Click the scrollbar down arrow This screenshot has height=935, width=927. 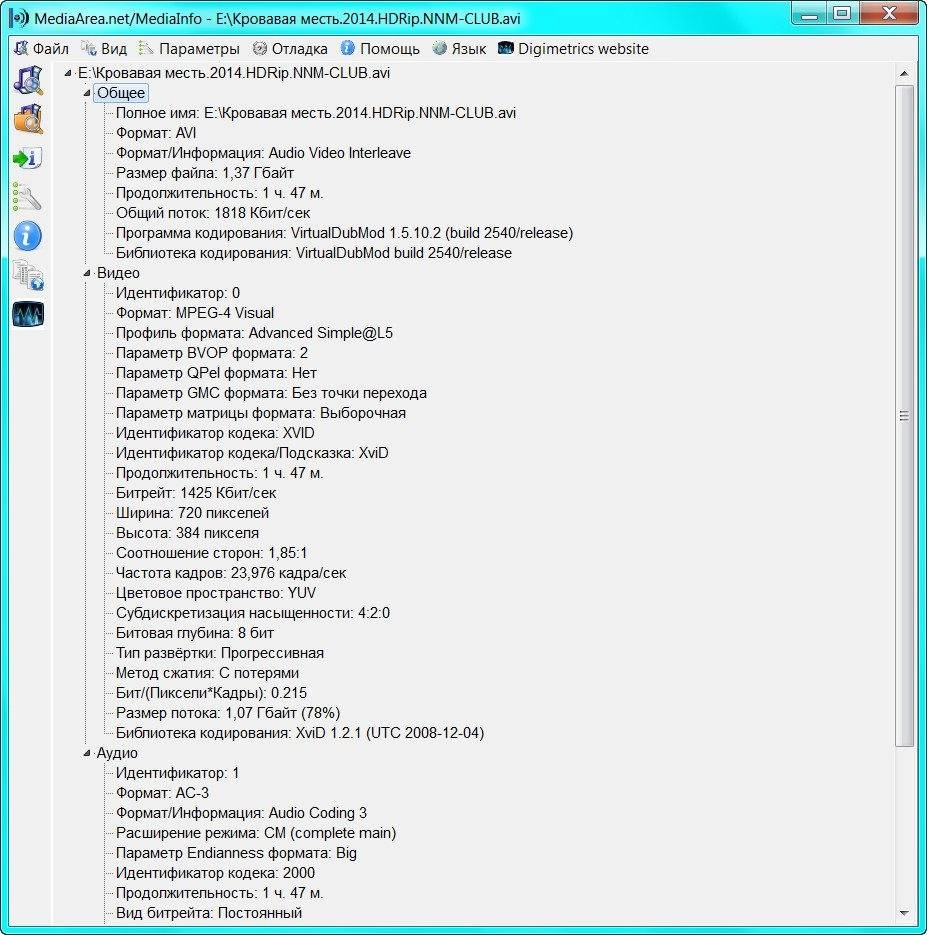(x=904, y=913)
